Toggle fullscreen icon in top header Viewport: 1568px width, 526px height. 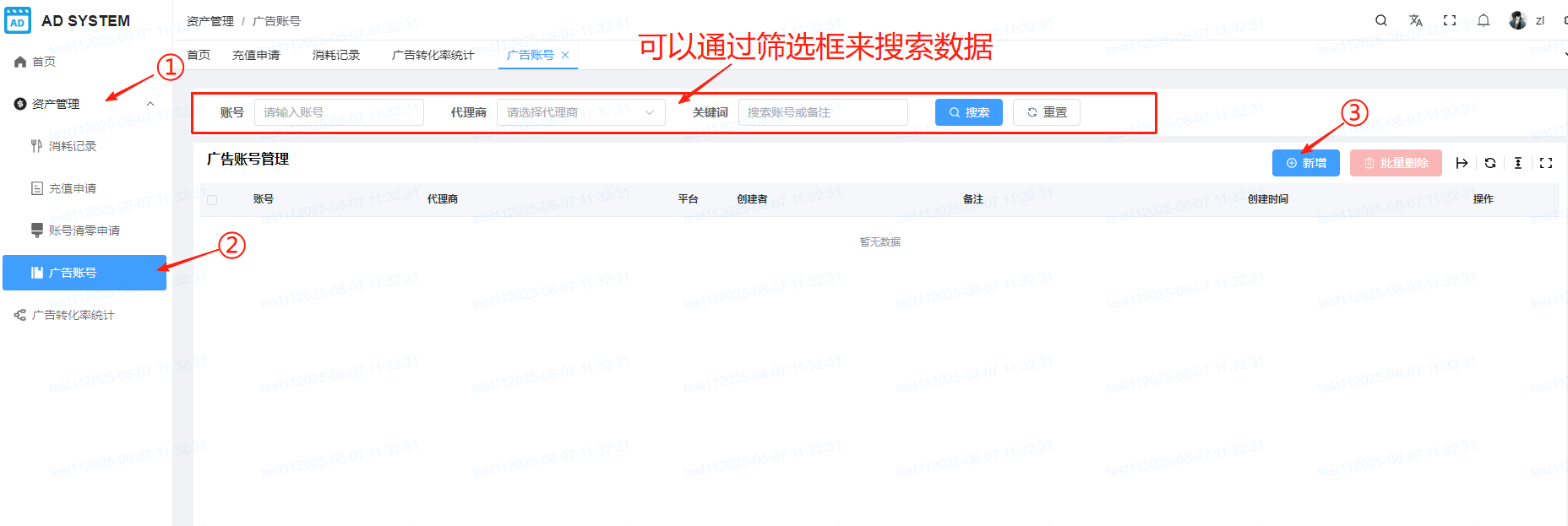coord(1450,20)
